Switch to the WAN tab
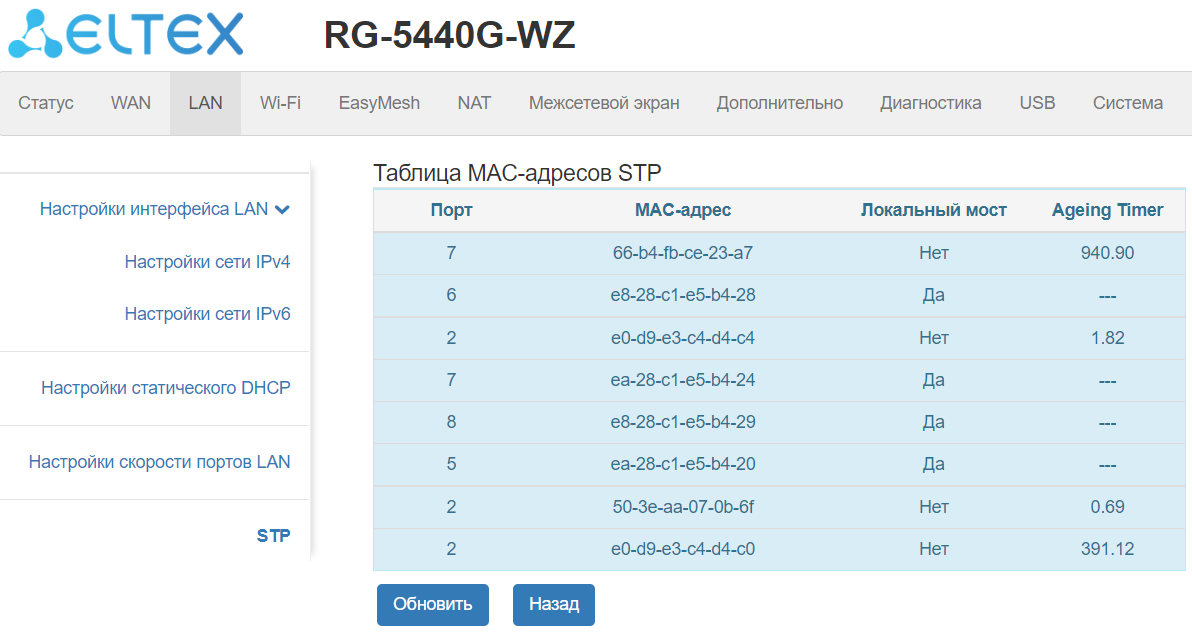The height and width of the screenshot is (637, 1192). click(131, 103)
